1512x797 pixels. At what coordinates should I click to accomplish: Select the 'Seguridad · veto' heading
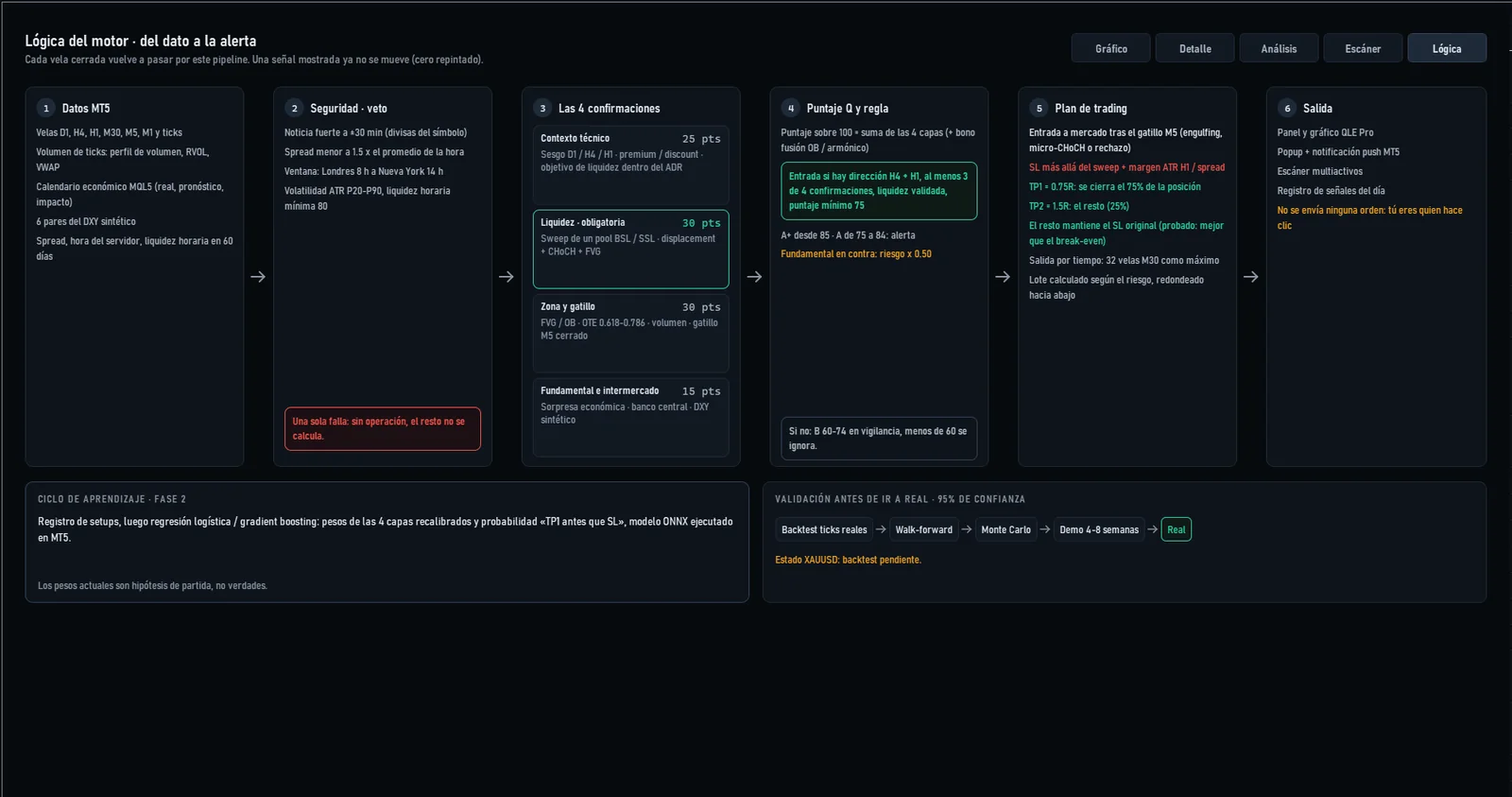click(349, 109)
